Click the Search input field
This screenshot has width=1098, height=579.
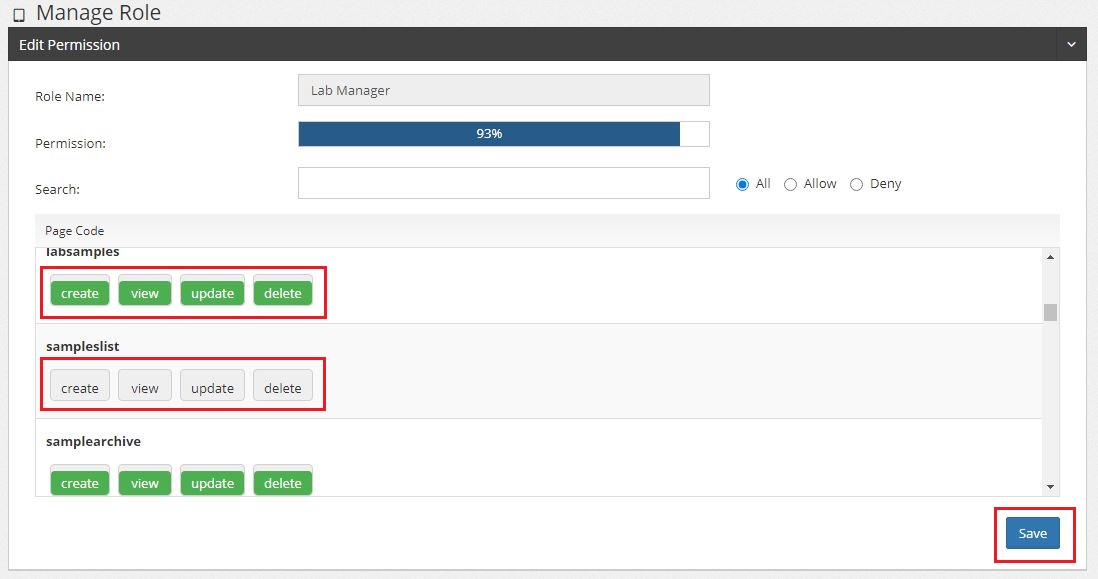pos(503,183)
